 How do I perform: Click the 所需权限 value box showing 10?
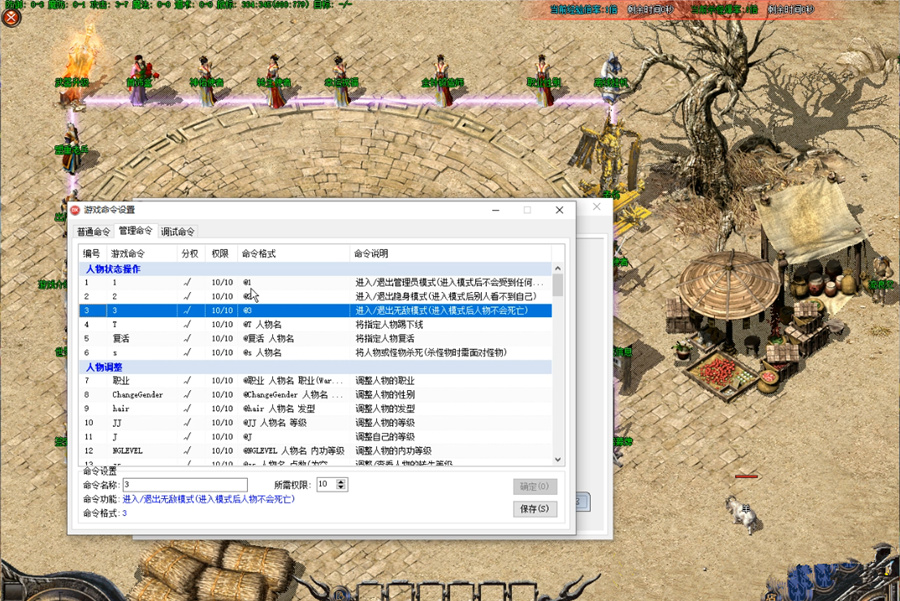point(327,484)
